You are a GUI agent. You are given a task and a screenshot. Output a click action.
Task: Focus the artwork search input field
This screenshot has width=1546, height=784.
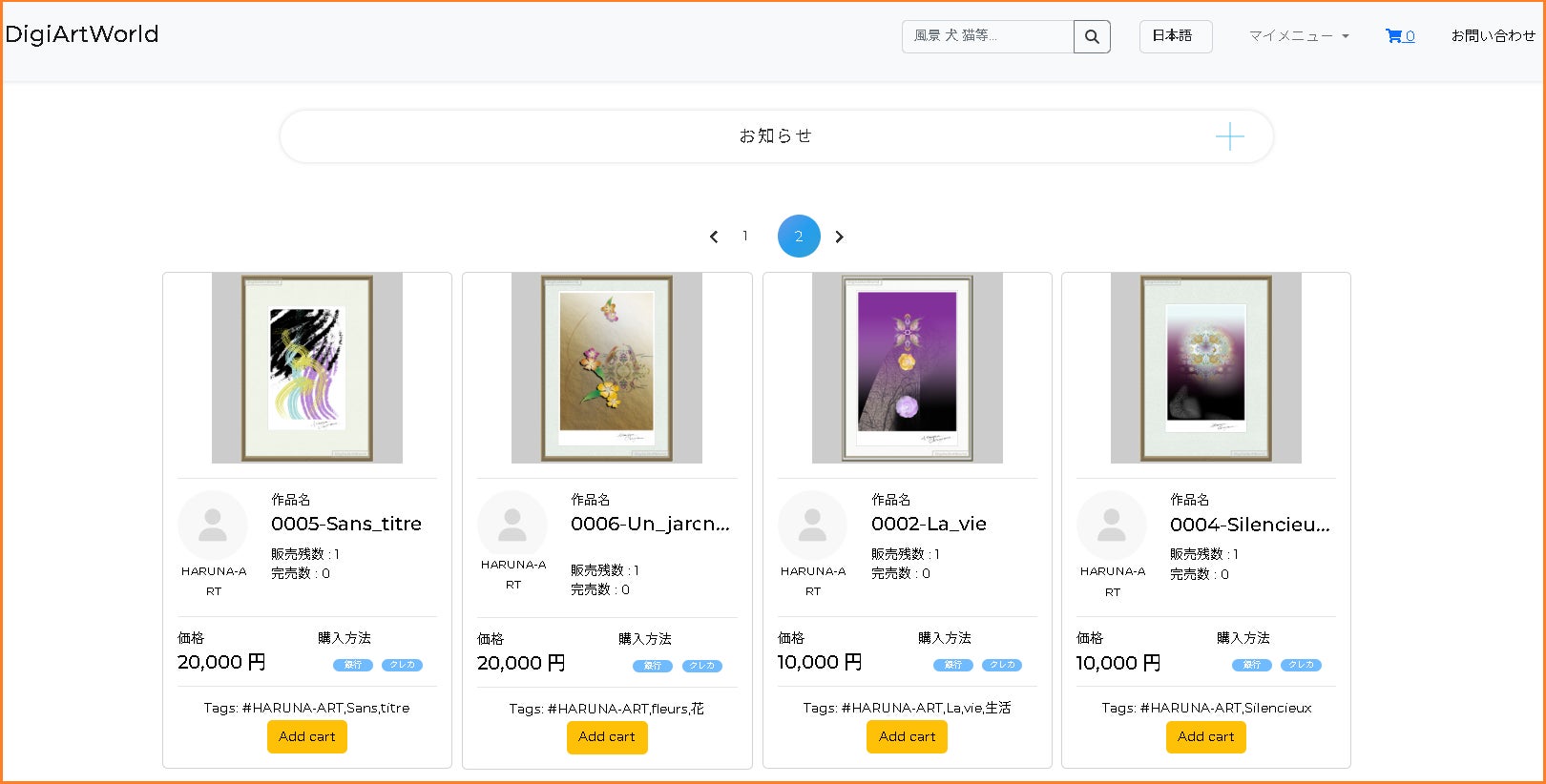click(988, 36)
